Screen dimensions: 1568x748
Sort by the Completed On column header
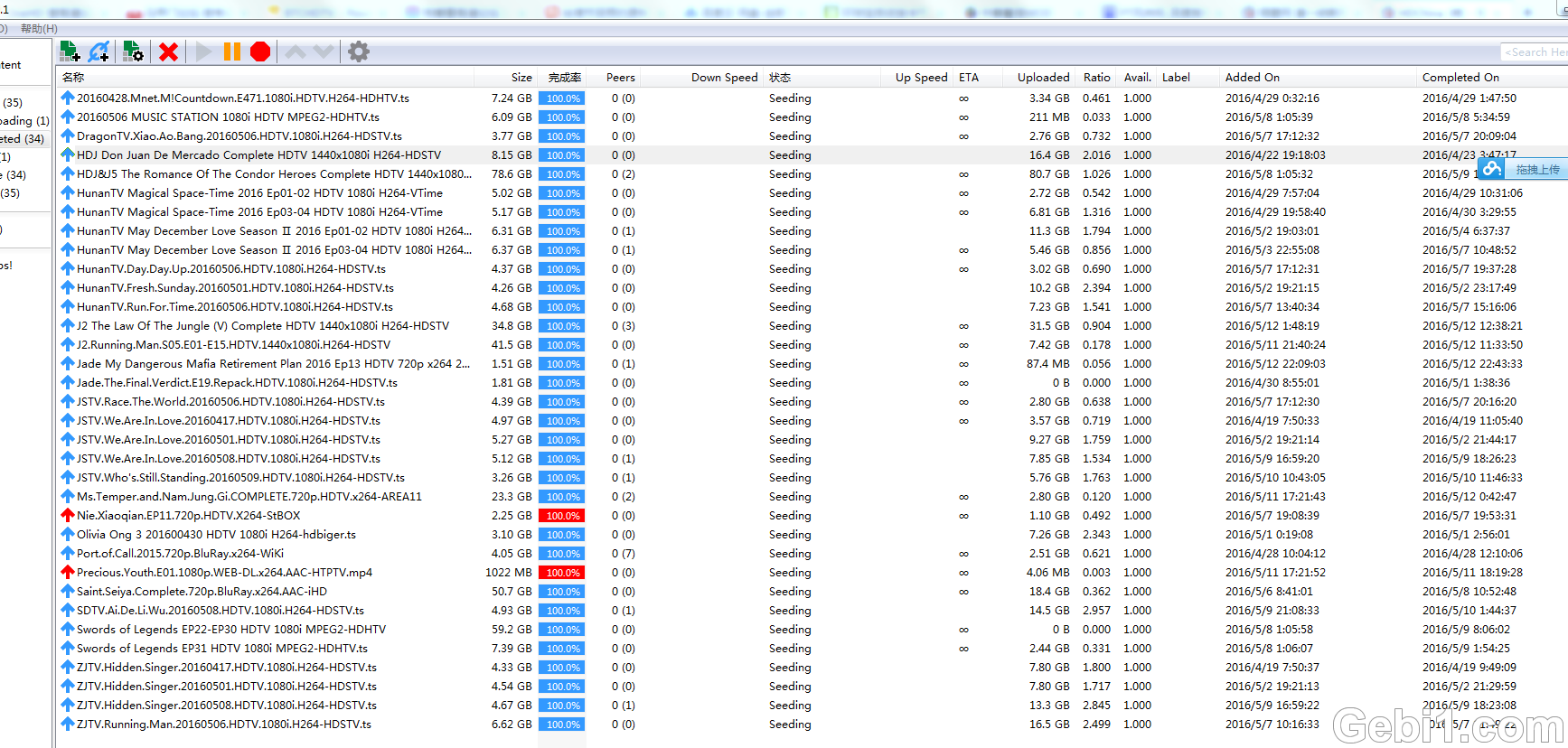tap(1492, 78)
